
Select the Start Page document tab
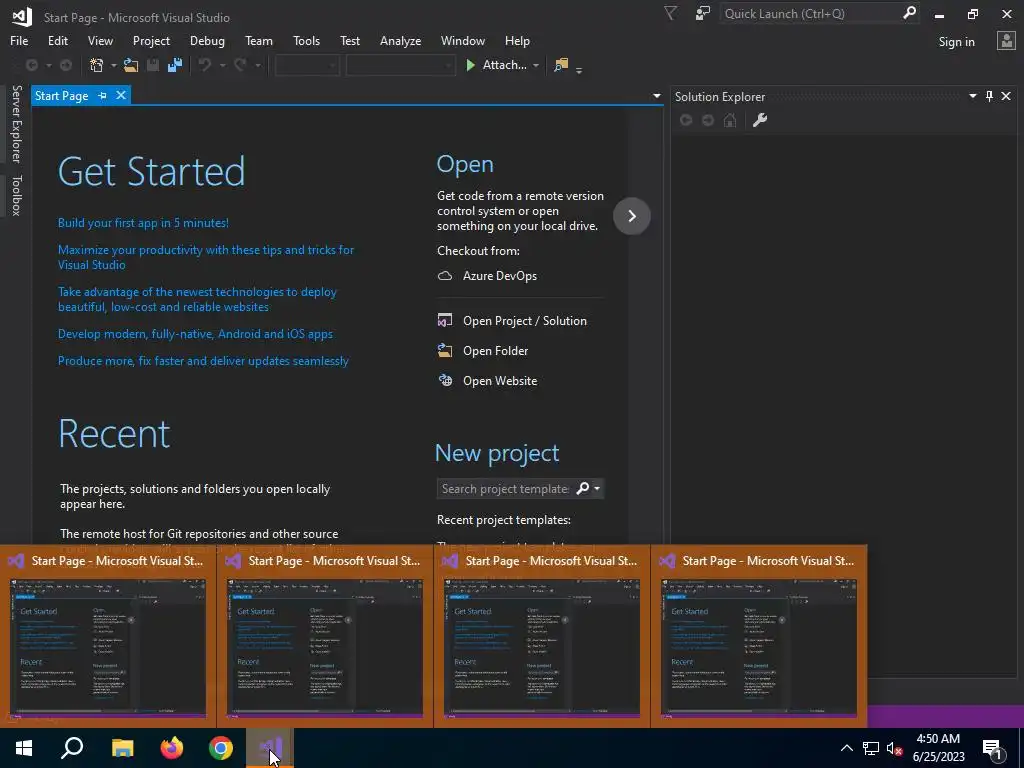coord(61,96)
